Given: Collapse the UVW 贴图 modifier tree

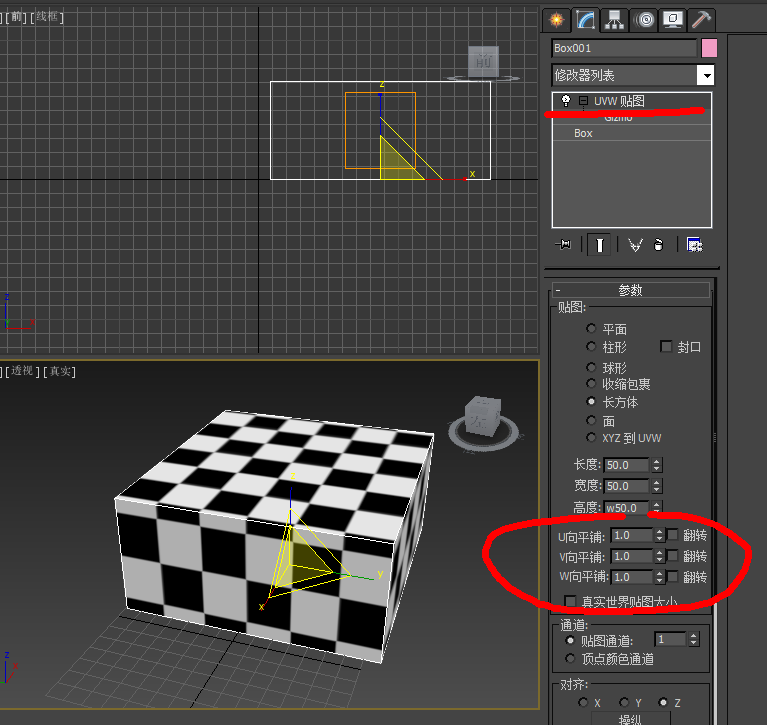Looking at the screenshot, I should (583, 101).
